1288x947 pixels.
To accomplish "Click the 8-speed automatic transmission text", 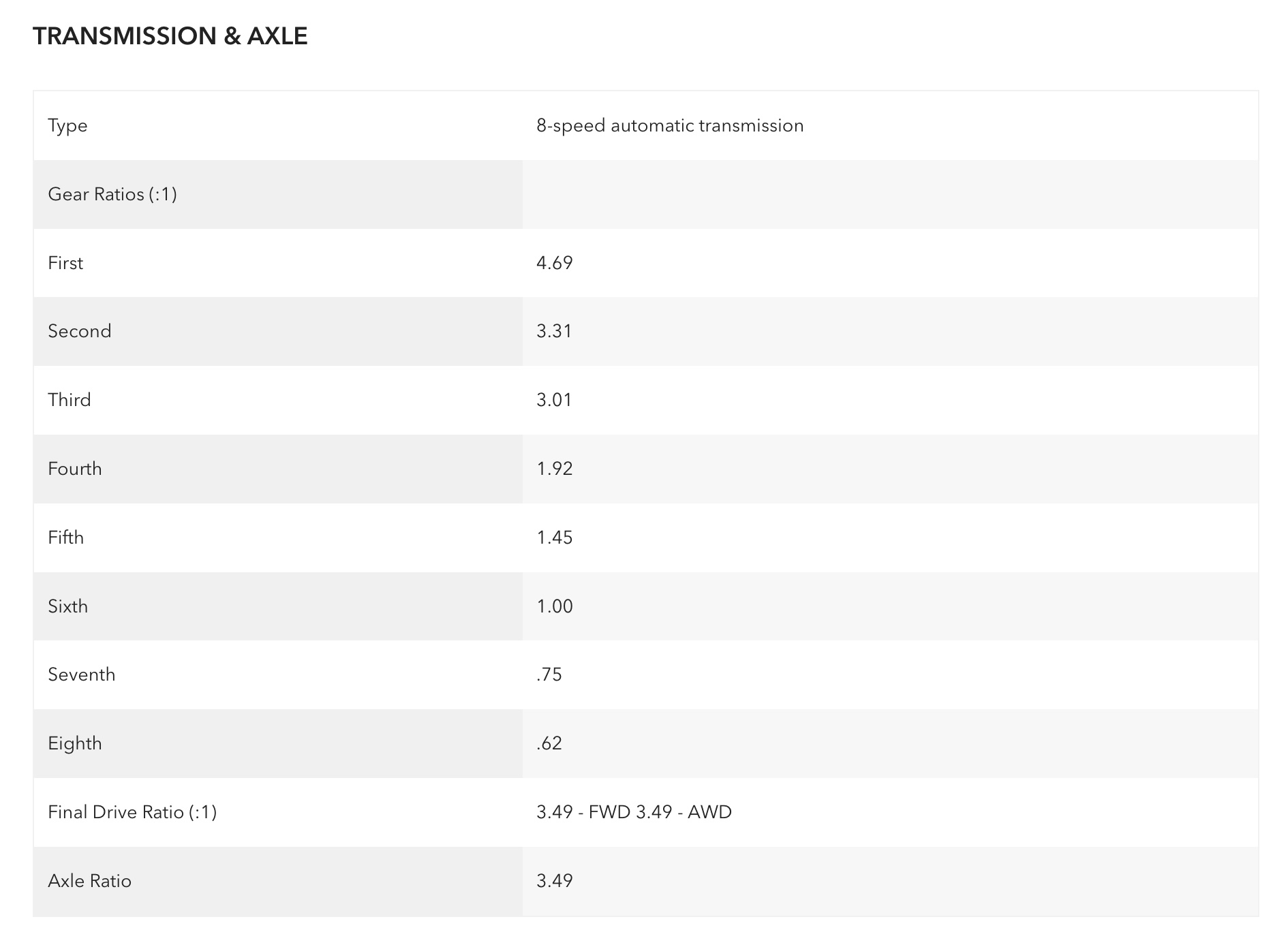I will click(x=670, y=125).
